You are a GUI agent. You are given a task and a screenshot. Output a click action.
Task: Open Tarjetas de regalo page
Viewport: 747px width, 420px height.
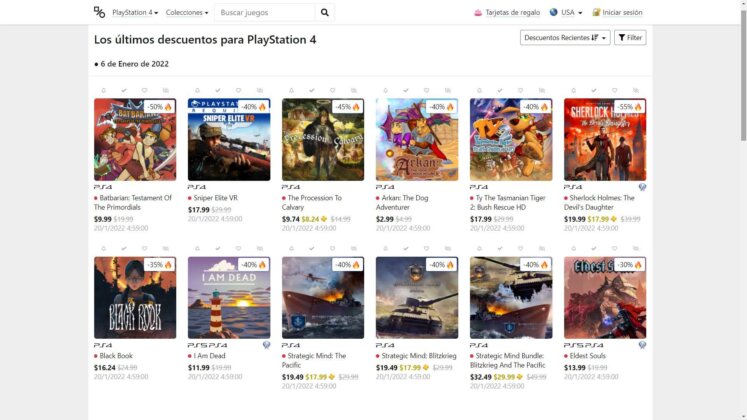[506, 12]
